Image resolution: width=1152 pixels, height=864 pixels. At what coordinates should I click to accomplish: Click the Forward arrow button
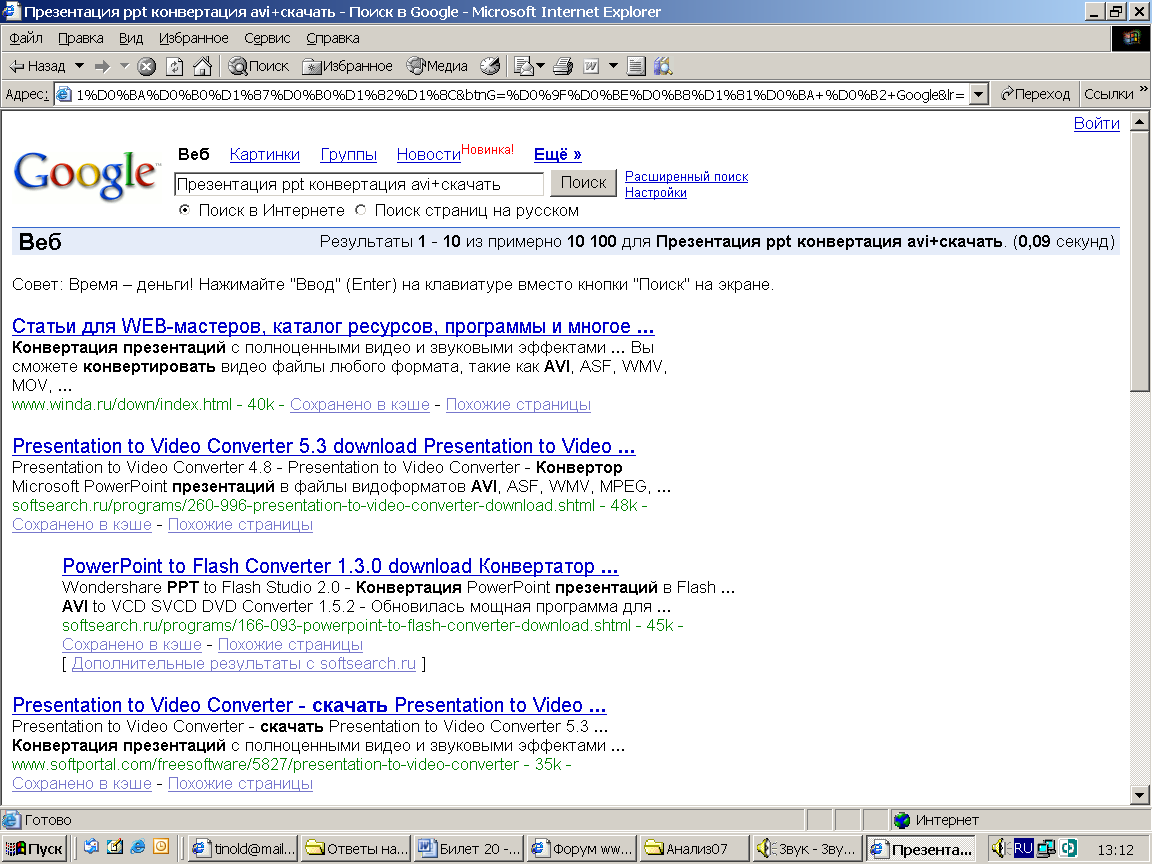[103, 66]
